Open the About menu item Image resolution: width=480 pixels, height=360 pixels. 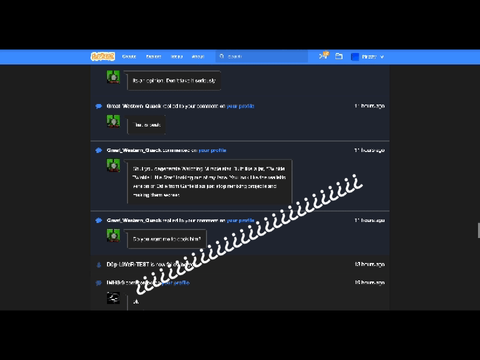tap(198, 56)
